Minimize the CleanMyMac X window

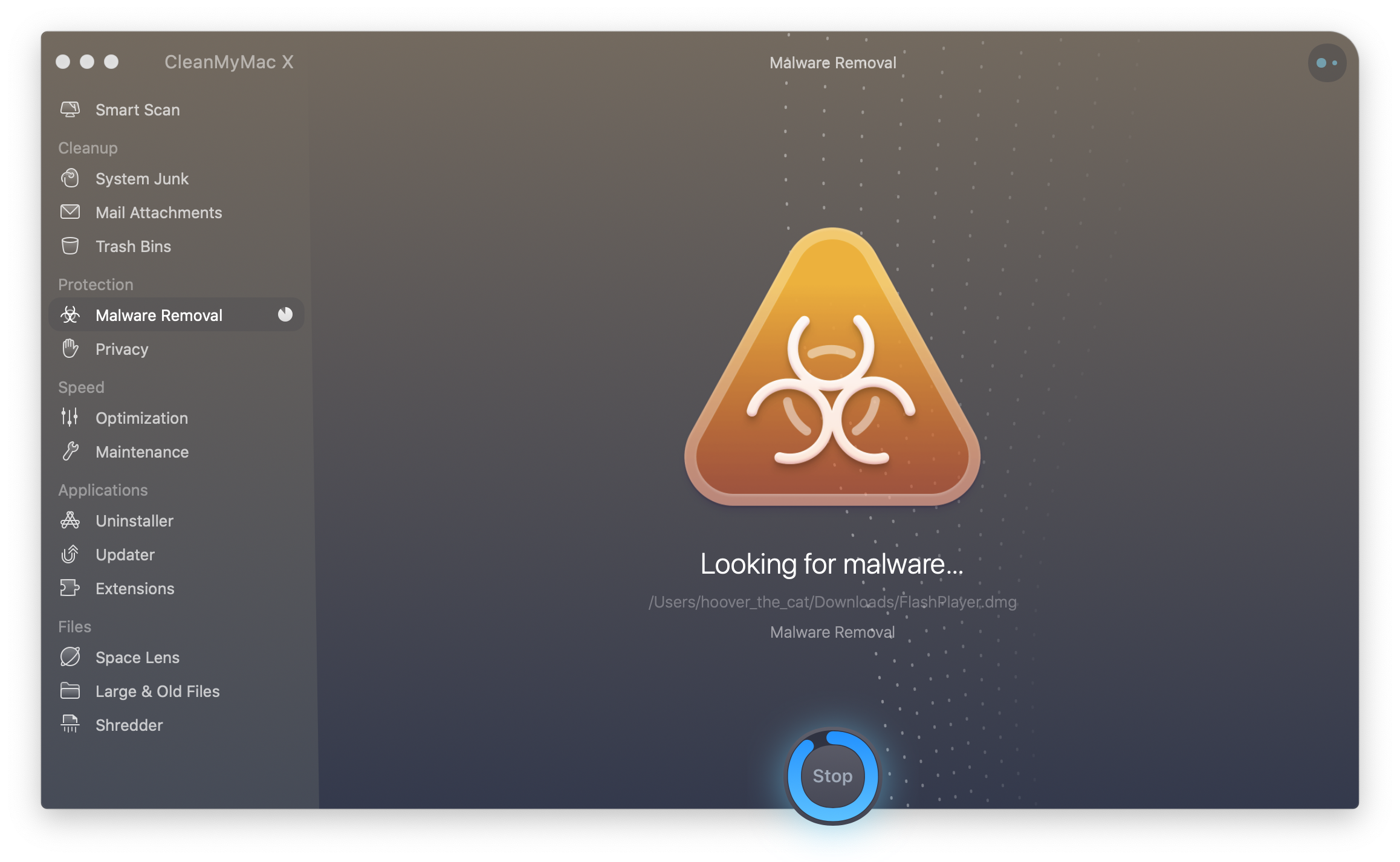(87, 62)
